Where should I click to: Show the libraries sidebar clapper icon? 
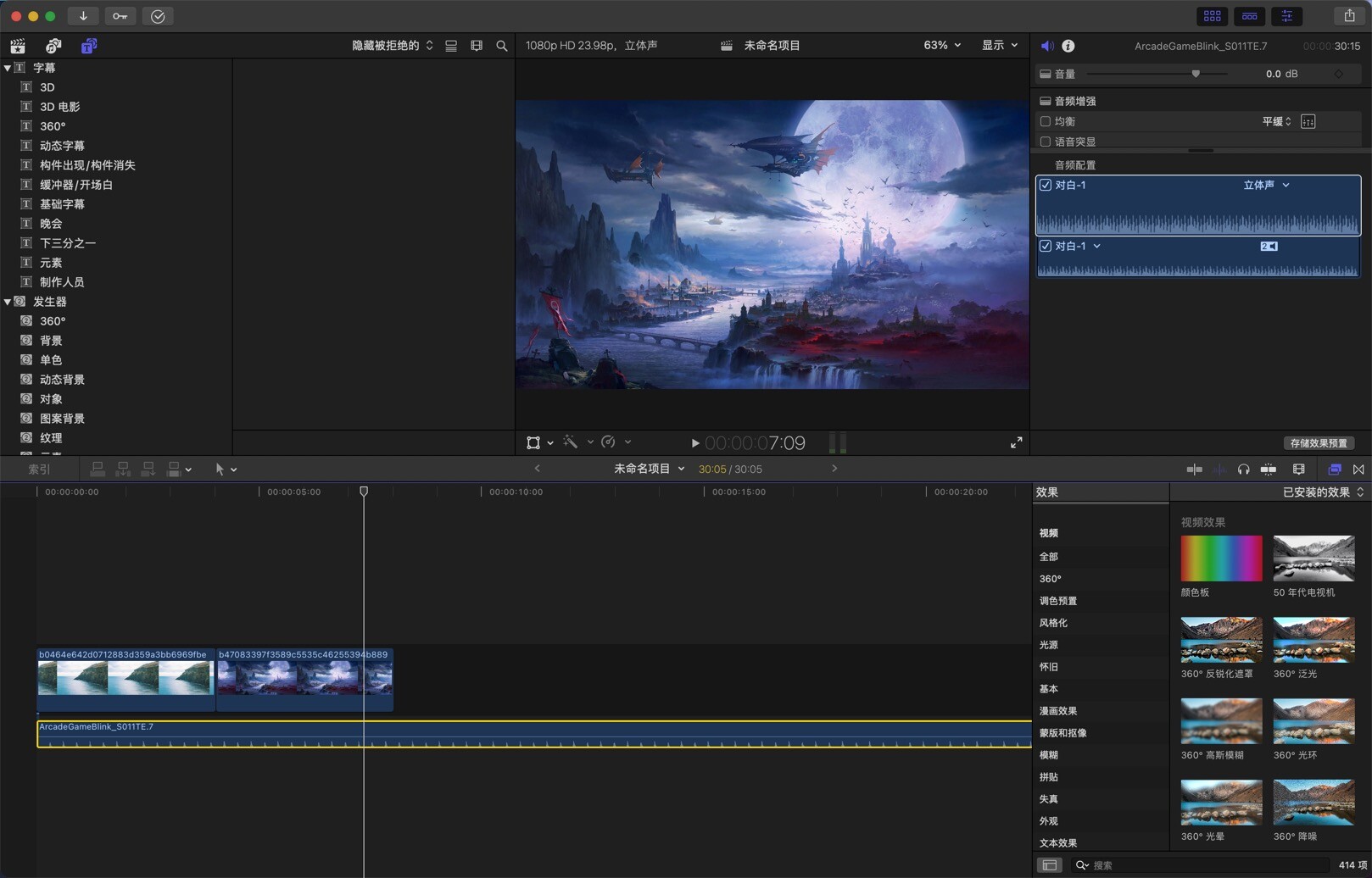coord(18,46)
